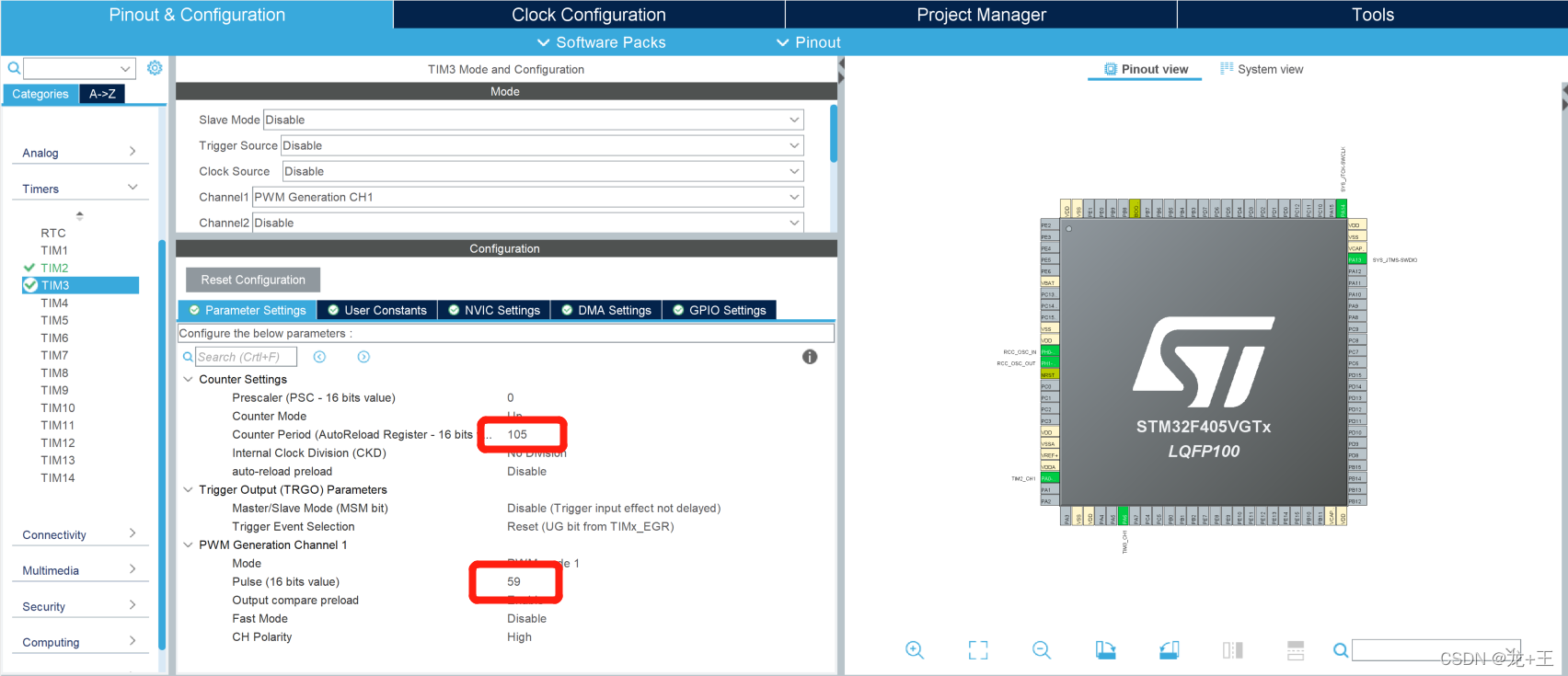The width and height of the screenshot is (1568, 676).
Task: Click the Mode panel vertical scrollbar
Action: (834, 134)
